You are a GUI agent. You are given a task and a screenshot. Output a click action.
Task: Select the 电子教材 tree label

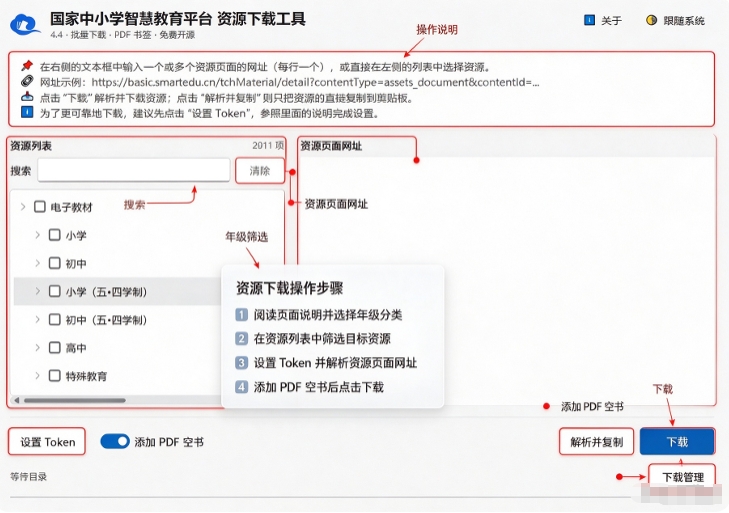tap(71, 207)
